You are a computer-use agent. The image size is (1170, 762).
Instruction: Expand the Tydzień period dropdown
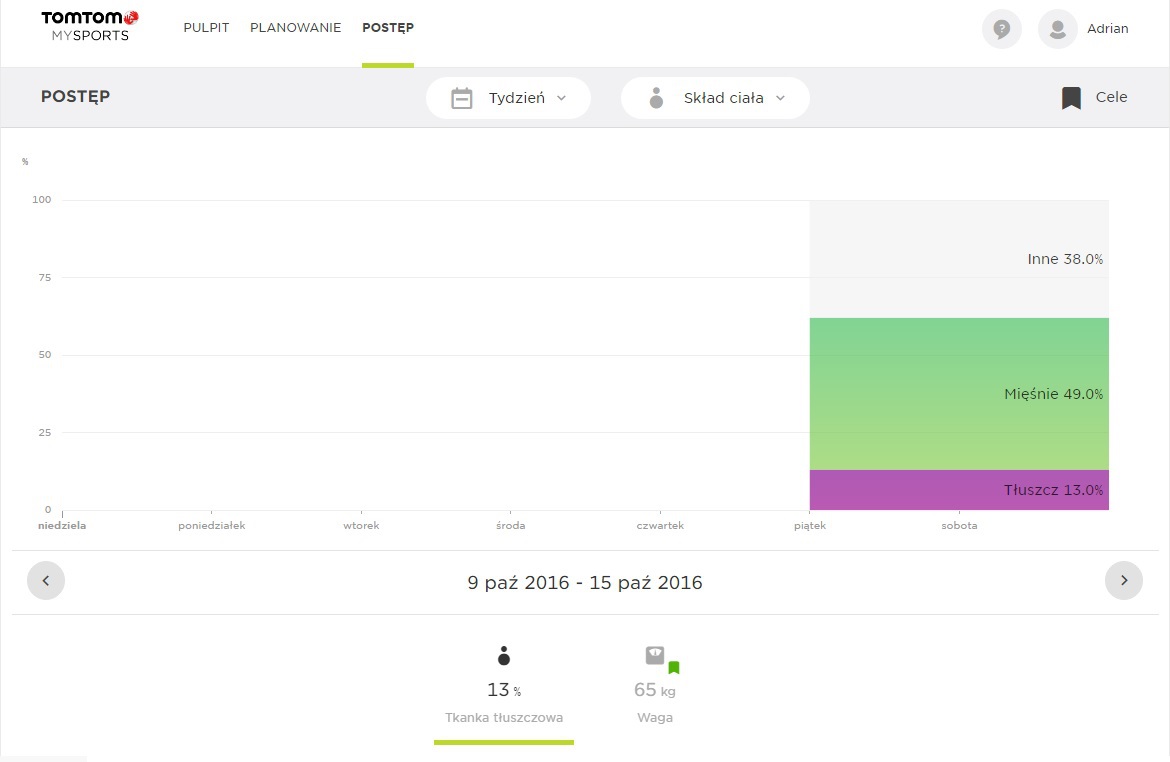click(x=508, y=98)
